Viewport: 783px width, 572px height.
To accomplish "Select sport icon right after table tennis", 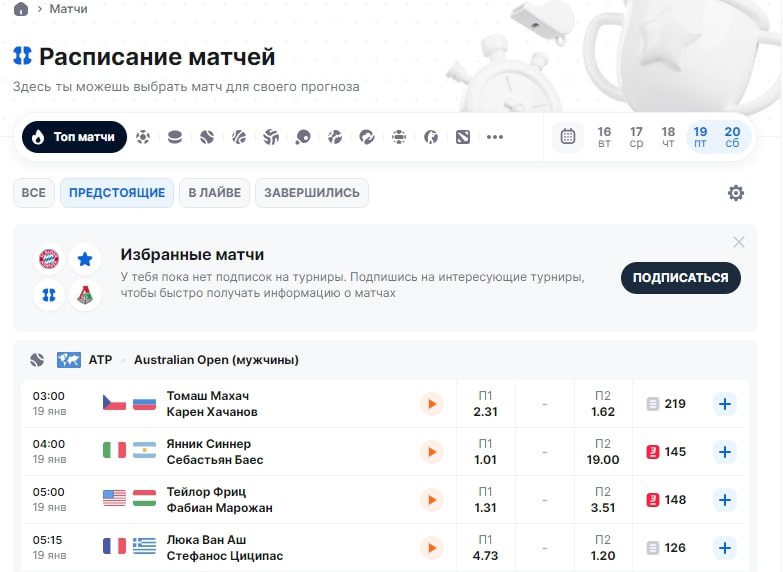I will [335, 137].
